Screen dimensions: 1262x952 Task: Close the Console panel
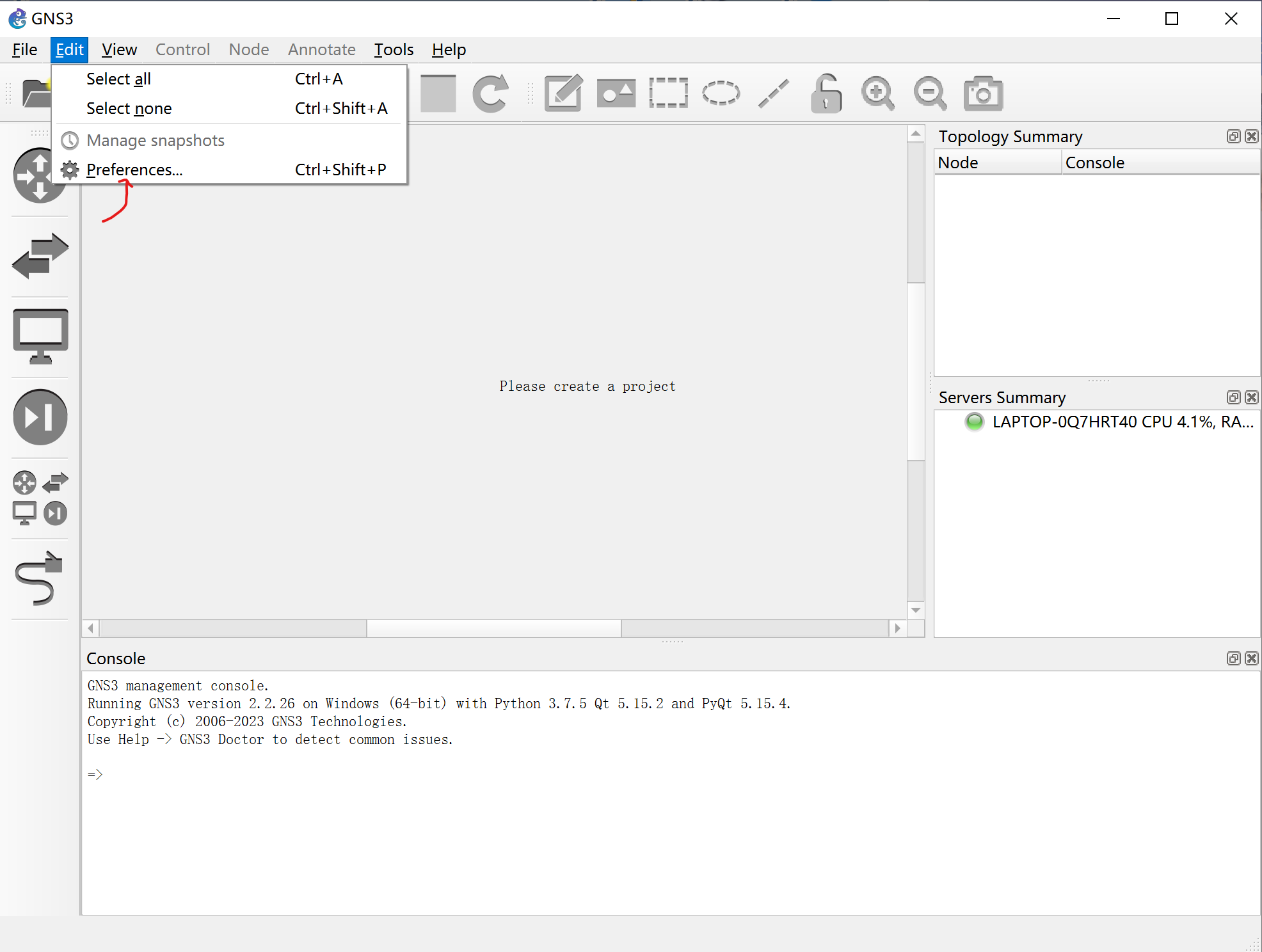pos(1252,658)
